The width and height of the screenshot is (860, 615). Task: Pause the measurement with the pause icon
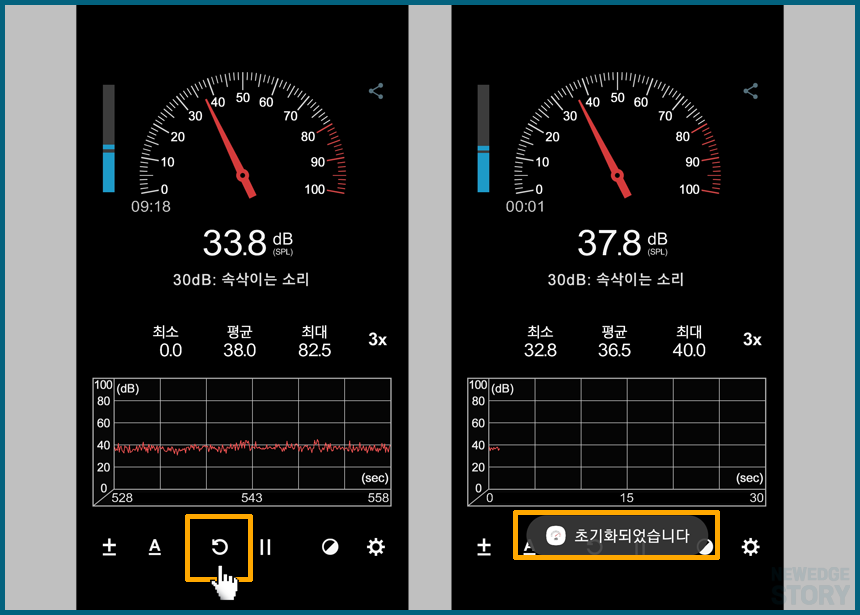pos(265,547)
